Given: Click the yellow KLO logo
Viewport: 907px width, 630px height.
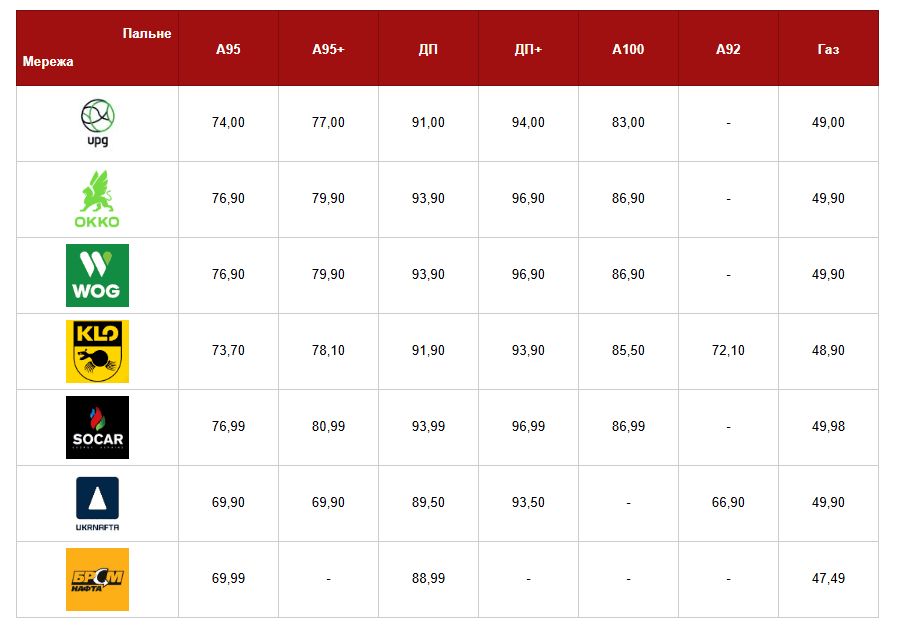Looking at the screenshot, I should [x=97, y=351].
